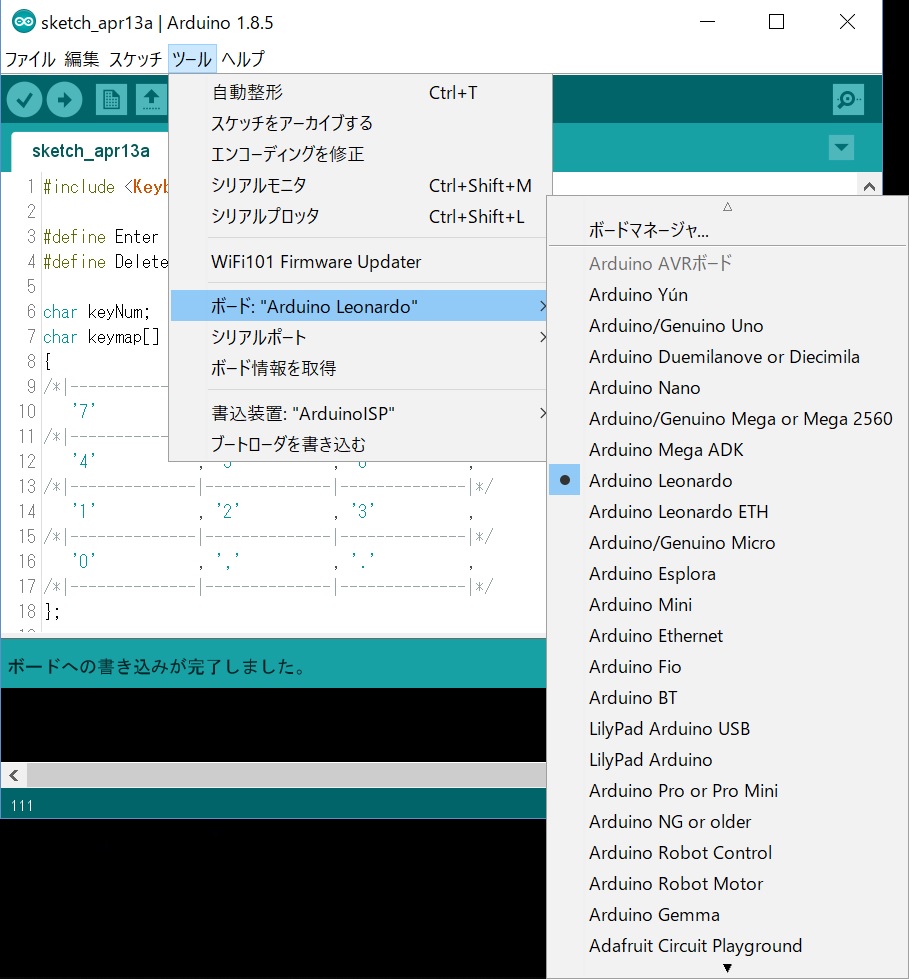Select Arduino/Genuino Mega or Mega 2560
This screenshot has width=909, height=979.
click(x=727, y=418)
